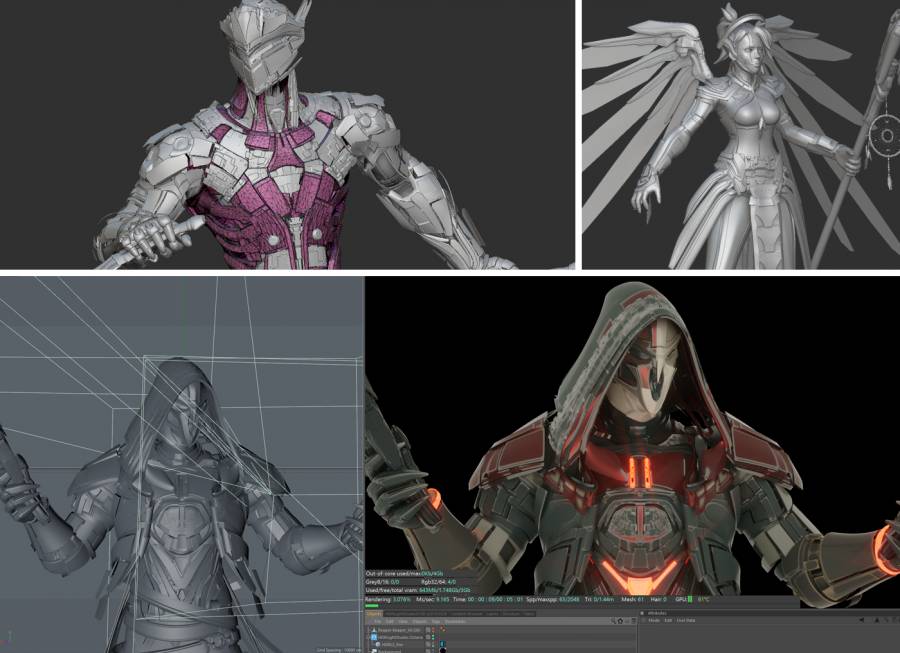Select the teal tag on the HDRI environment object
This screenshot has width=900, height=653.
tap(442, 643)
